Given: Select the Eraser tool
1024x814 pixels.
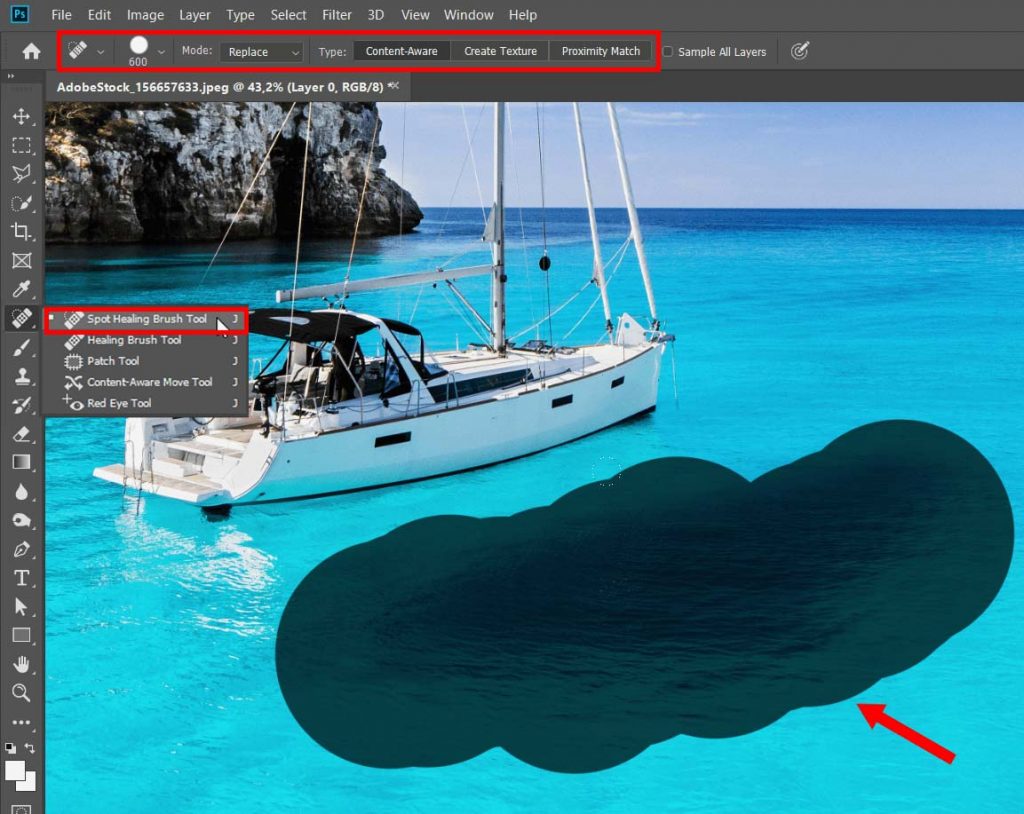Looking at the screenshot, I should [x=22, y=433].
